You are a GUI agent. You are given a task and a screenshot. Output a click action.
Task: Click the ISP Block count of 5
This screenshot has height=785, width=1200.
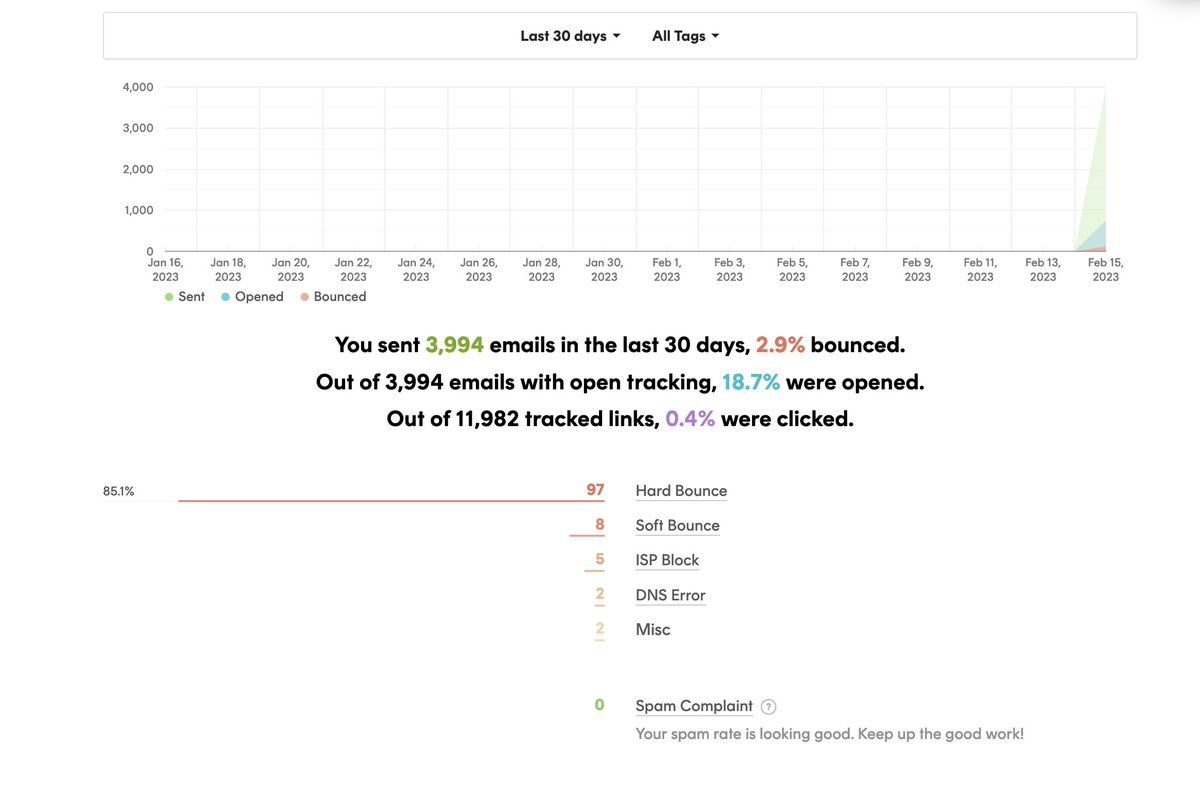click(x=599, y=560)
